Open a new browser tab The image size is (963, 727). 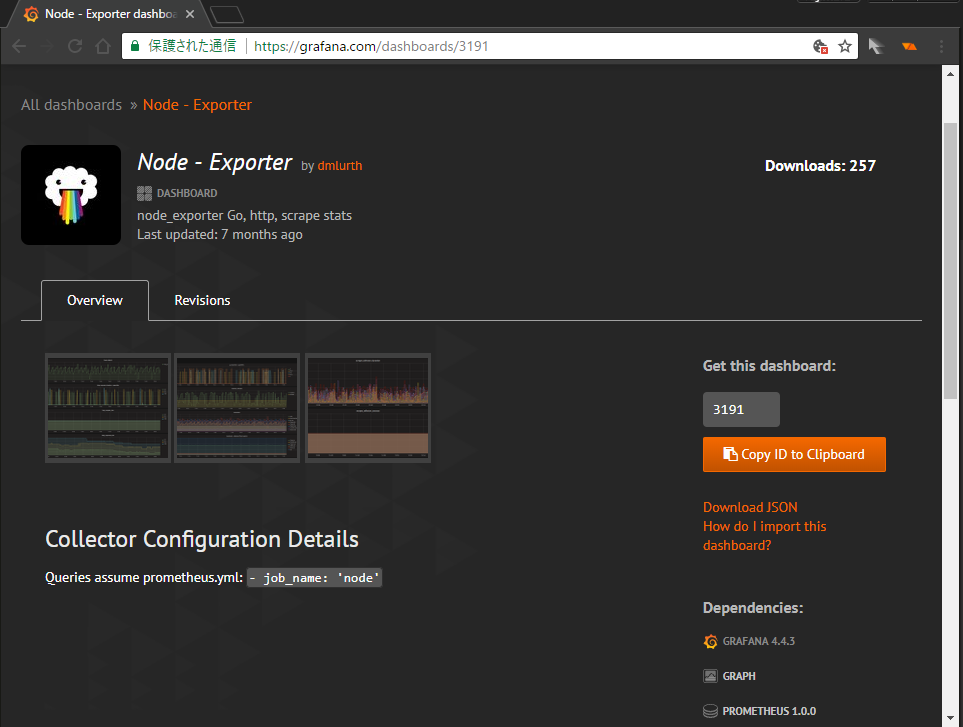click(x=227, y=14)
